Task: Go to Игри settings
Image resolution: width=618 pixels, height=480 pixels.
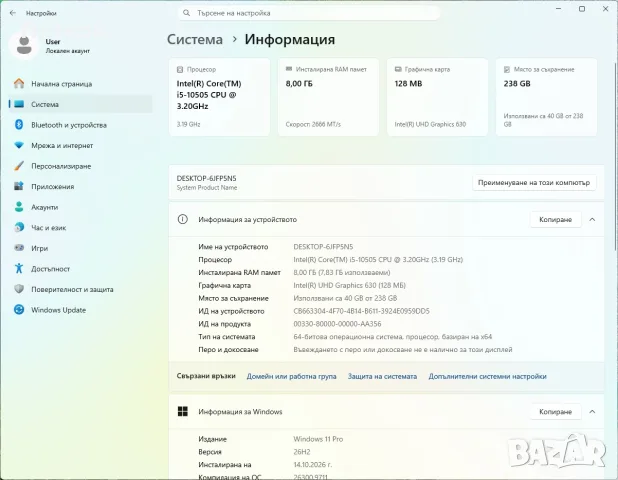Action: click(x=80, y=248)
